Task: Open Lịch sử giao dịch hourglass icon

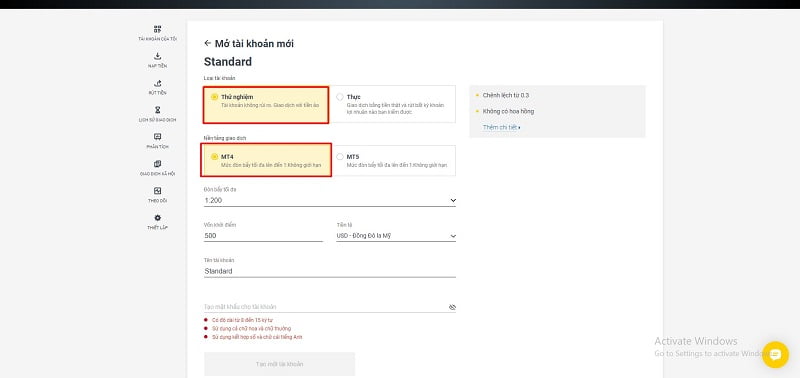Action: pos(157,110)
